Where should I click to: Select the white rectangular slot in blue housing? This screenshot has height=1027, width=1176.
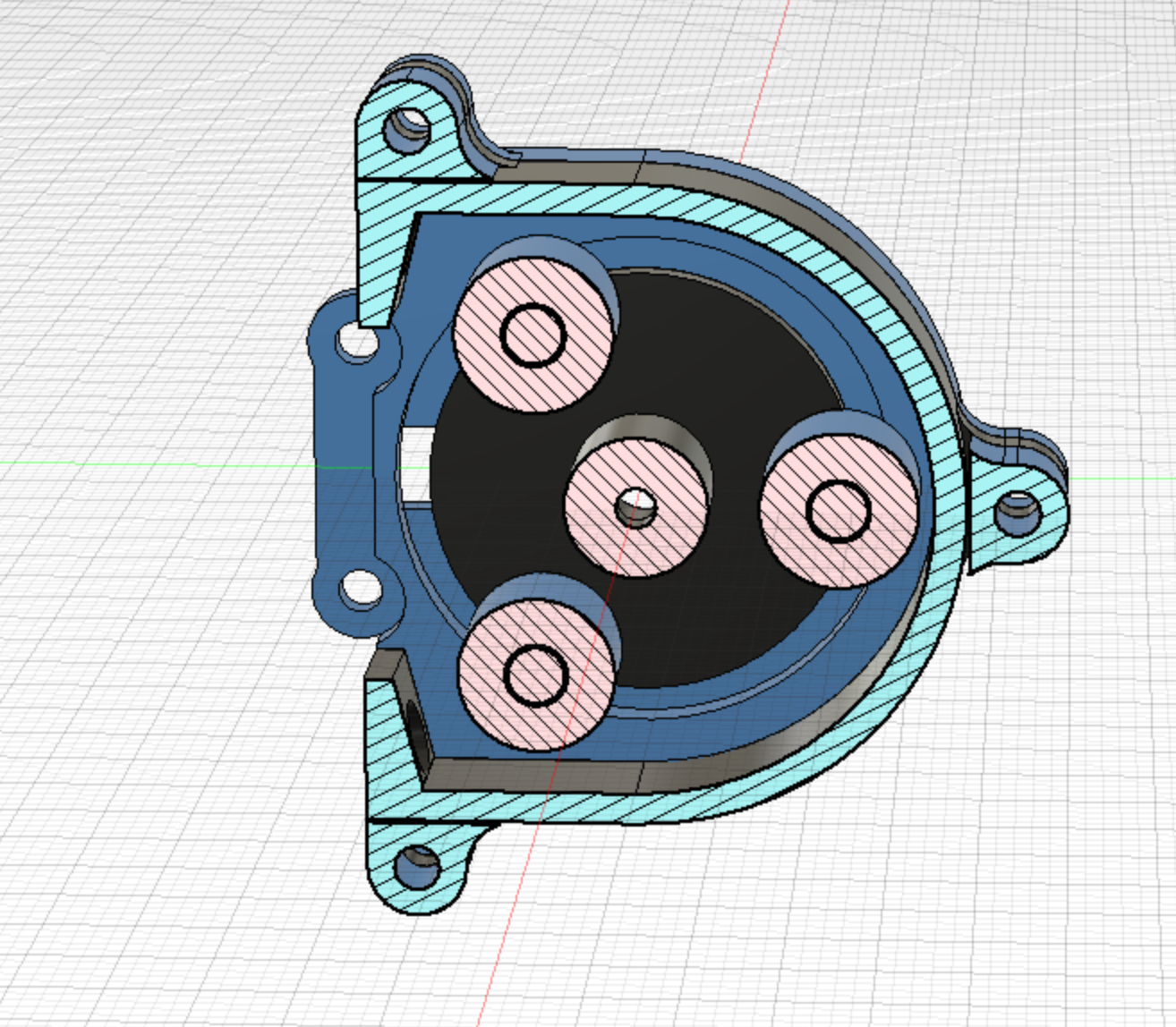pos(415,464)
